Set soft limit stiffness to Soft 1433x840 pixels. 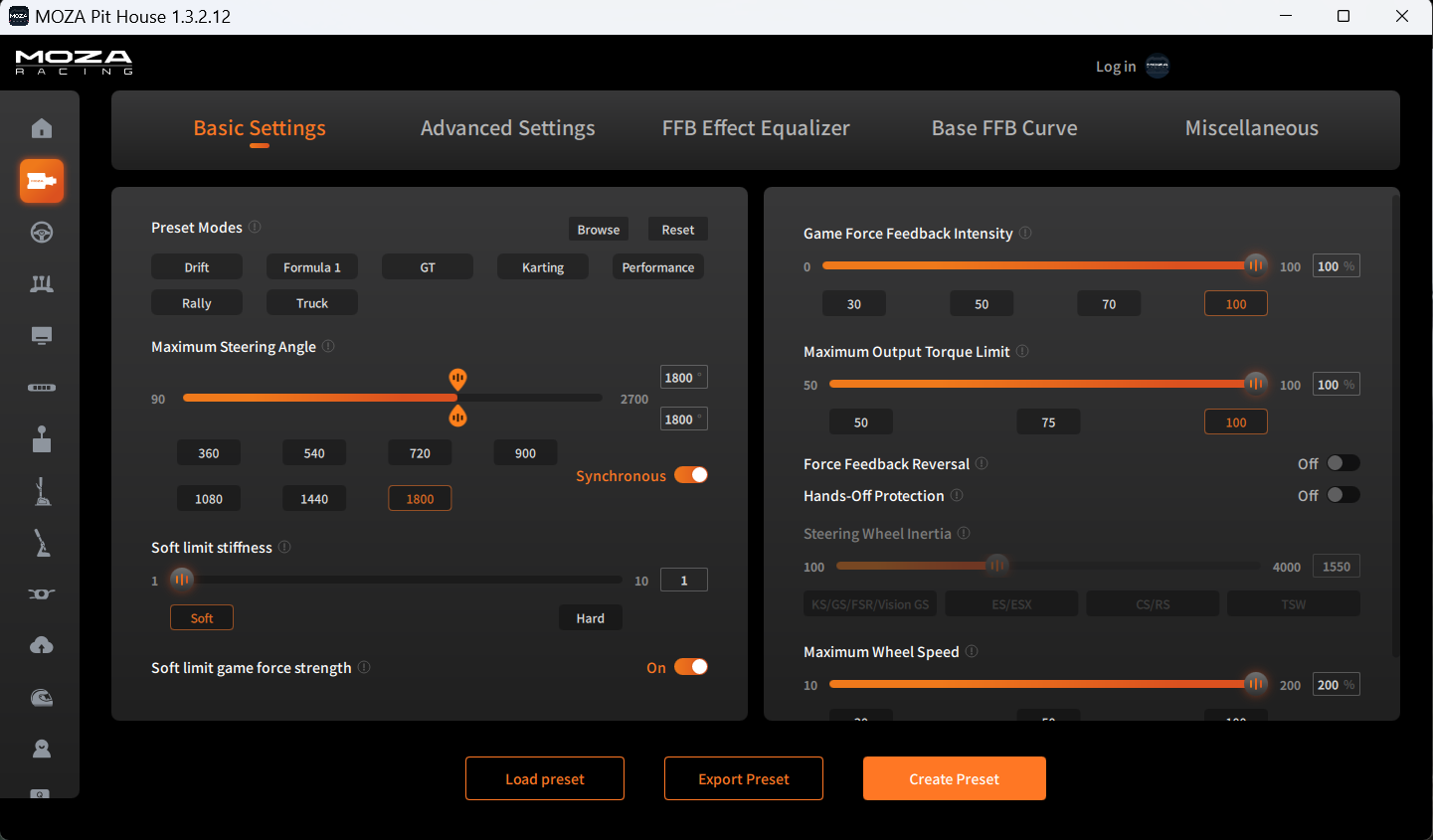[x=202, y=618]
